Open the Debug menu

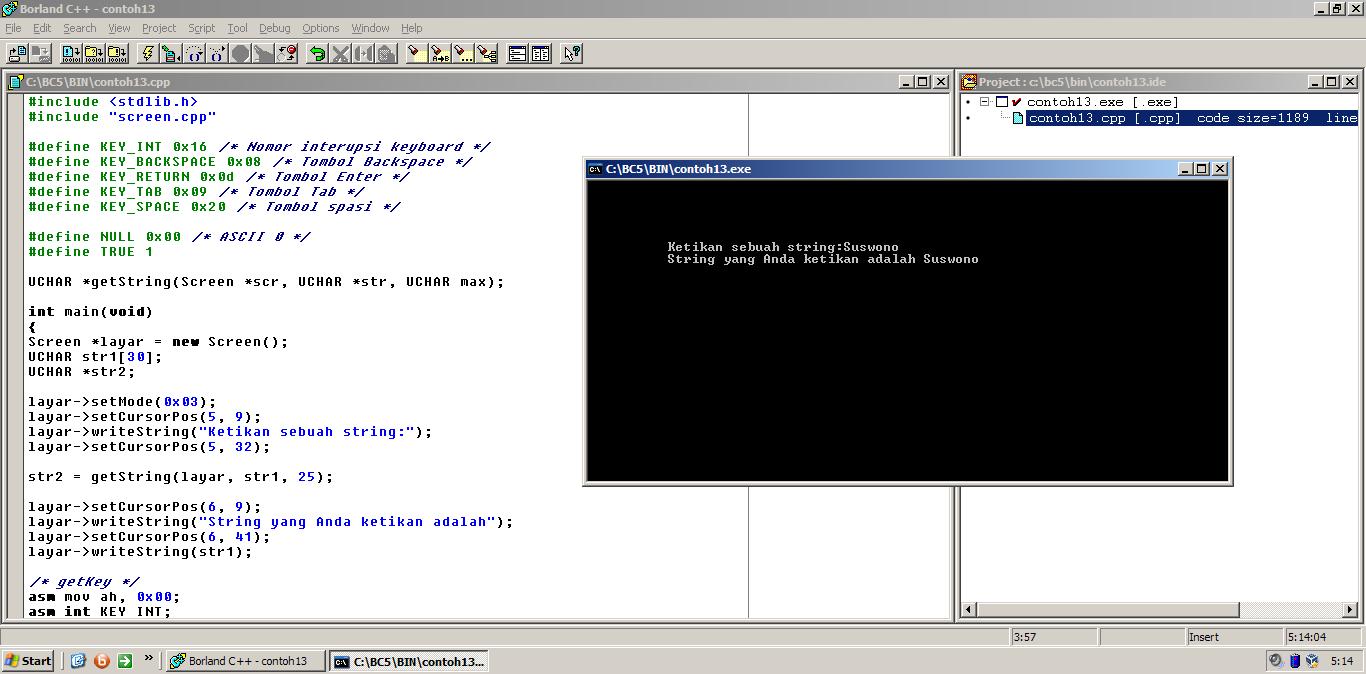pyautogui.click(x=274, y=28)
